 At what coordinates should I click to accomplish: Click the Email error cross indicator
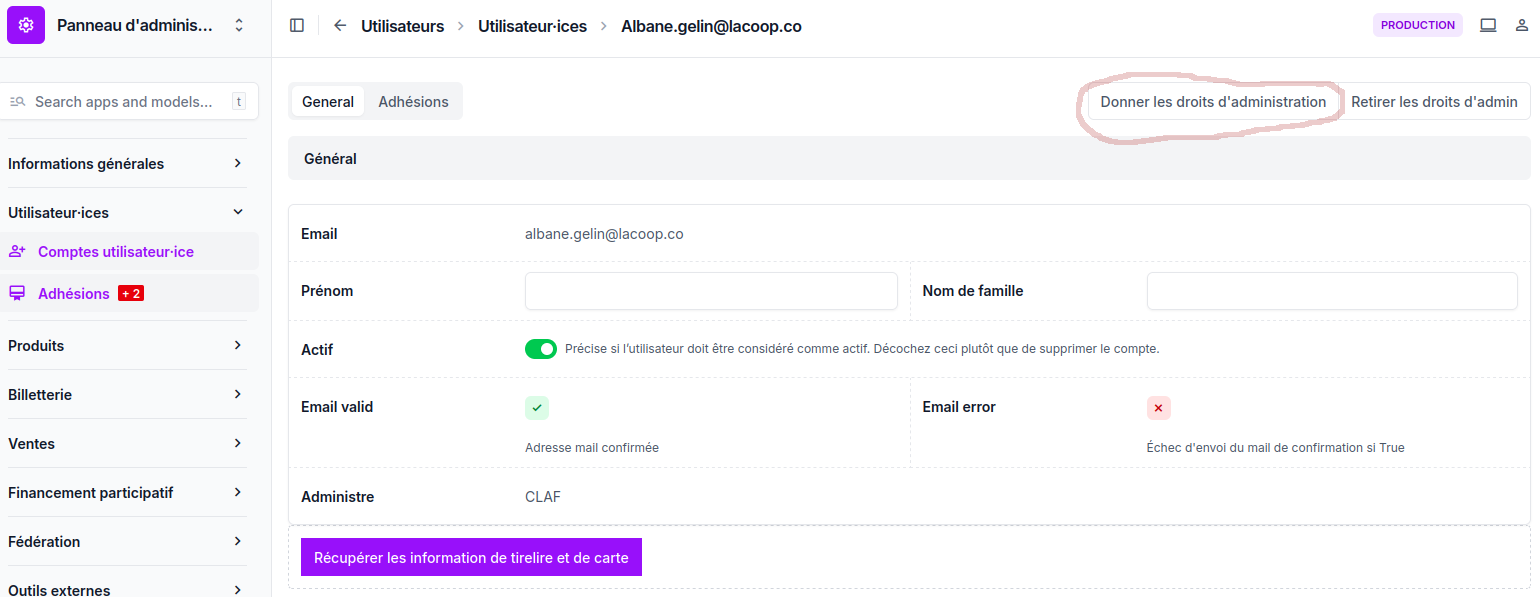(1158, 408)
